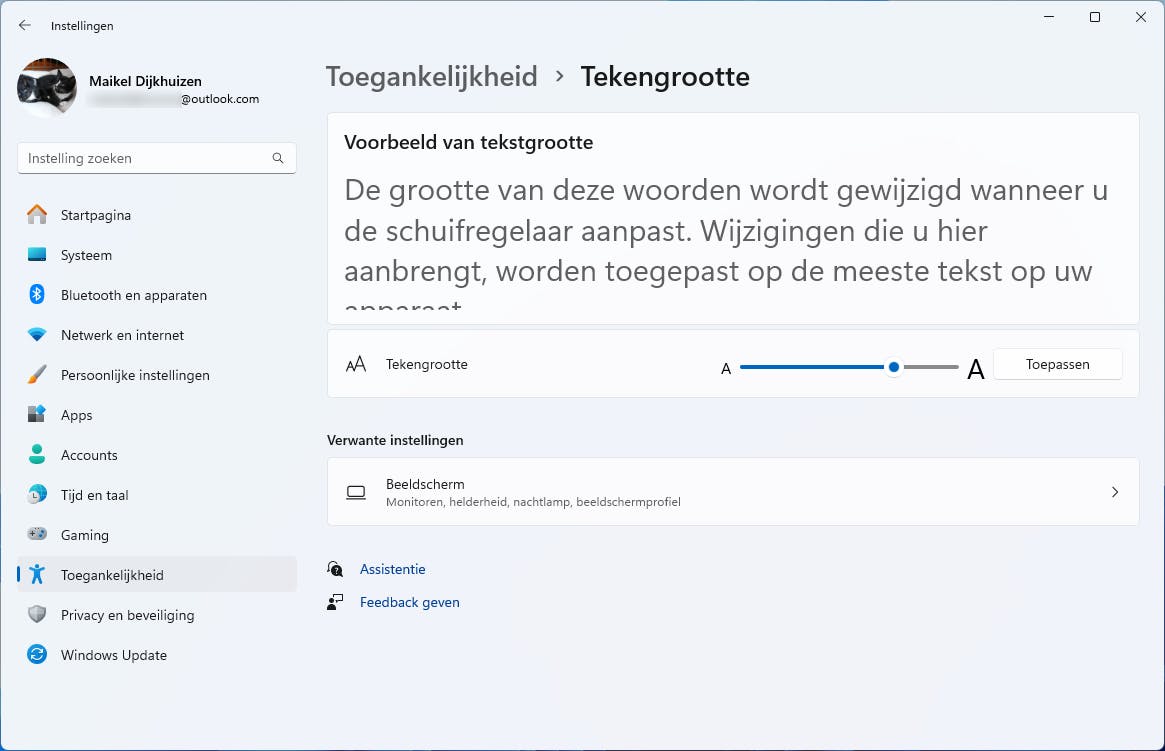
Task: Go to Tijd en taal settings
Action: click(x=94, y=495)
